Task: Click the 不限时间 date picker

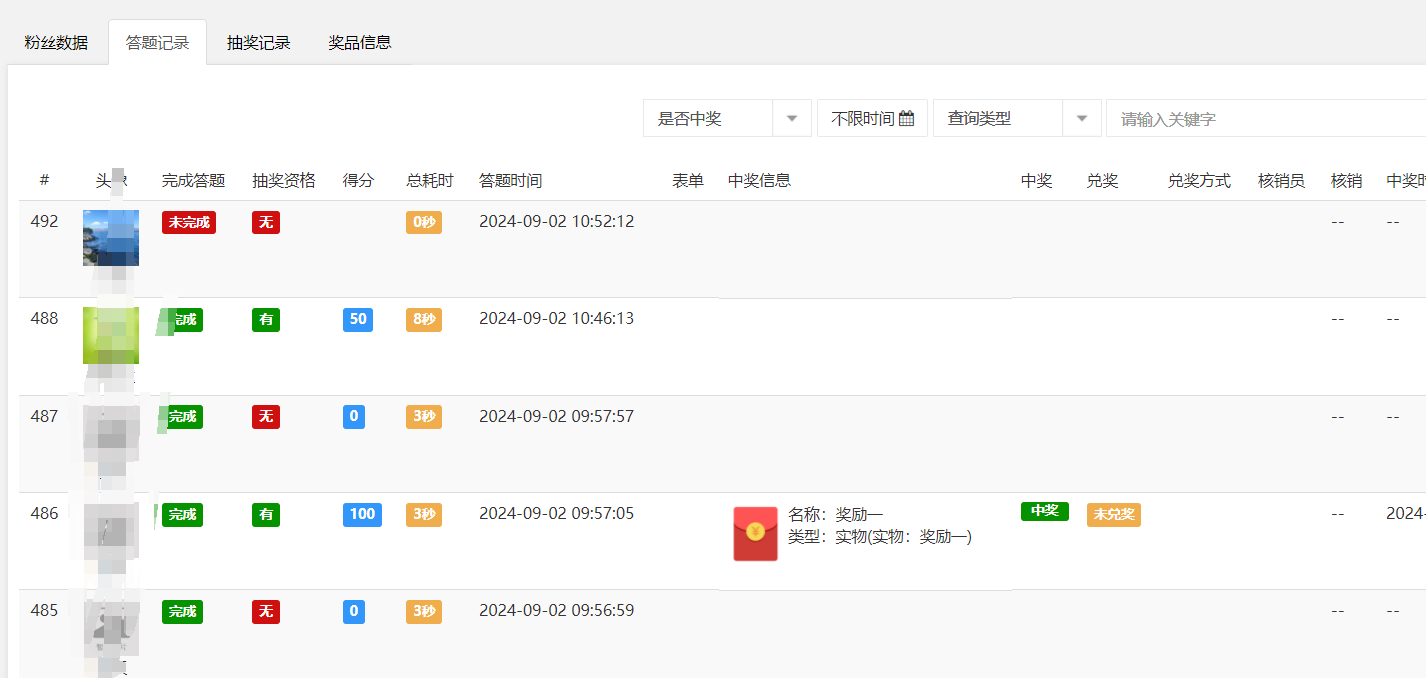Action: [x=872, y=118]
